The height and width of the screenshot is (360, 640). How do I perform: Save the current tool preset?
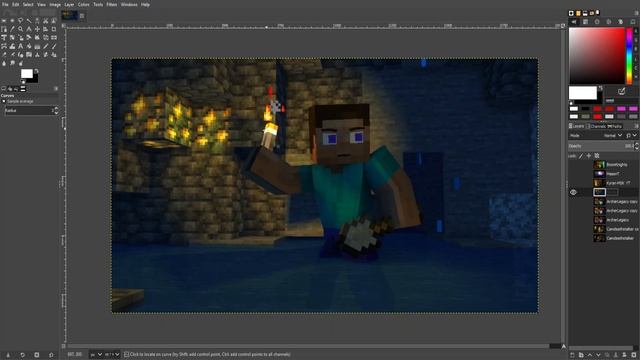coord(8,355)
